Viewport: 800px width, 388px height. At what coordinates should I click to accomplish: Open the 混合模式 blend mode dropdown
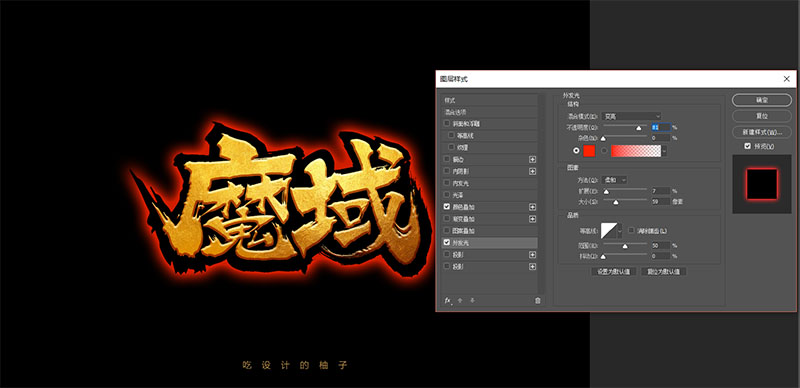(x=631, y=116)
